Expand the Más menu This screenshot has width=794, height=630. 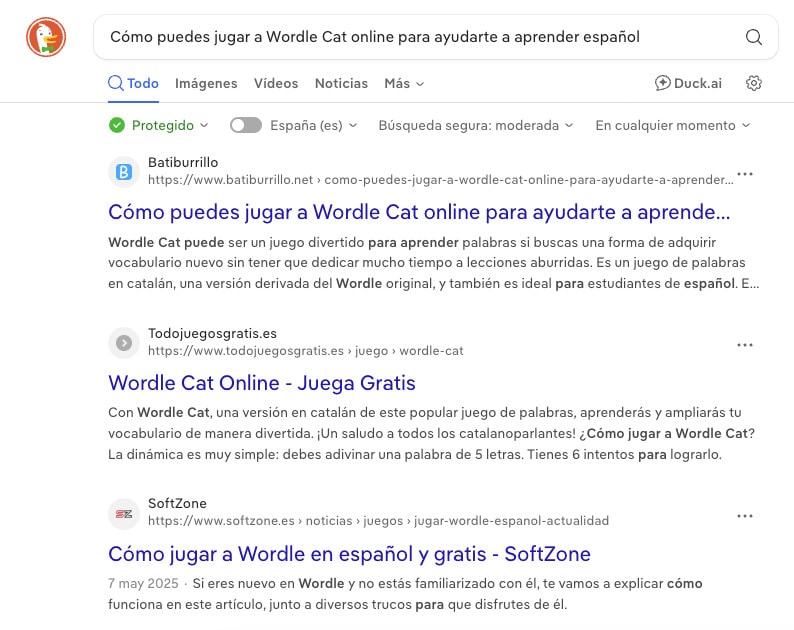coord(404,83)
